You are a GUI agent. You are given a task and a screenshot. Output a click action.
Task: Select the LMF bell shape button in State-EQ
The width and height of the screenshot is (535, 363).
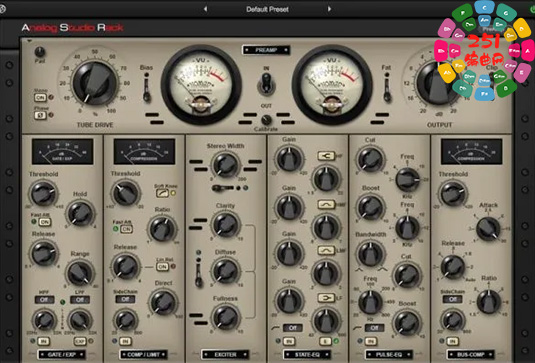point(326,250)
